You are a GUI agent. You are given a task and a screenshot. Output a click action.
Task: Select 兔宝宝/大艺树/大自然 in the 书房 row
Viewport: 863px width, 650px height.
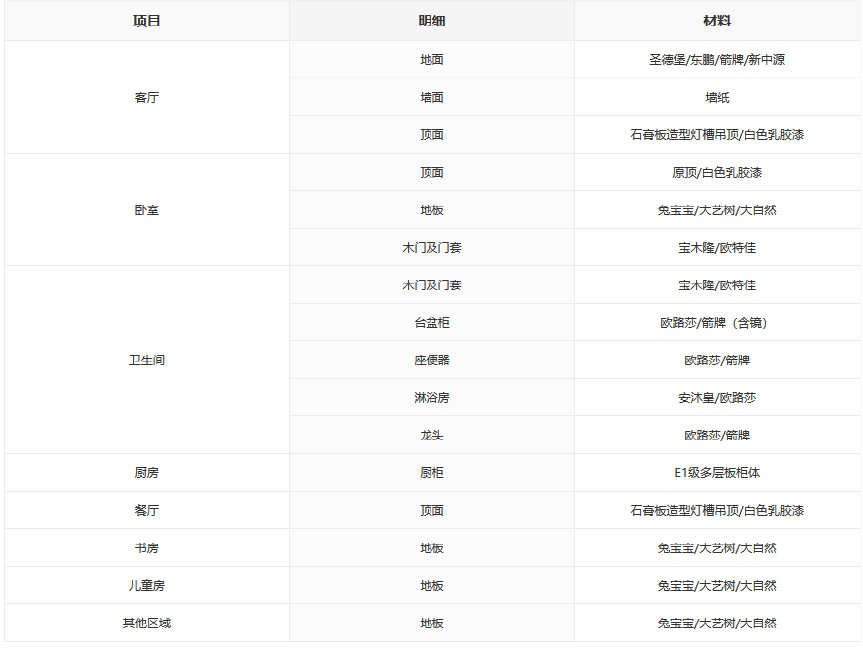pyautogui.click(x=717, y=548)
